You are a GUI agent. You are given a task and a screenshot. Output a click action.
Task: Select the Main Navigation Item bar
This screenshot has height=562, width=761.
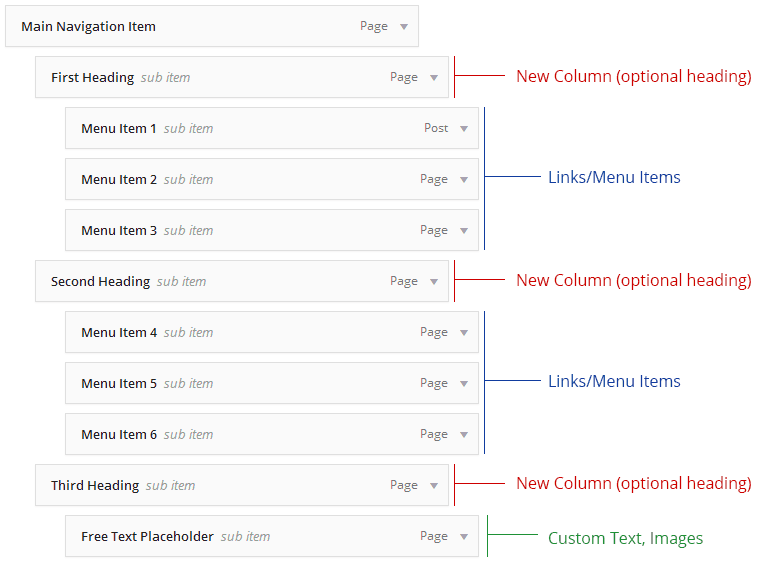(x=200, y=27)
